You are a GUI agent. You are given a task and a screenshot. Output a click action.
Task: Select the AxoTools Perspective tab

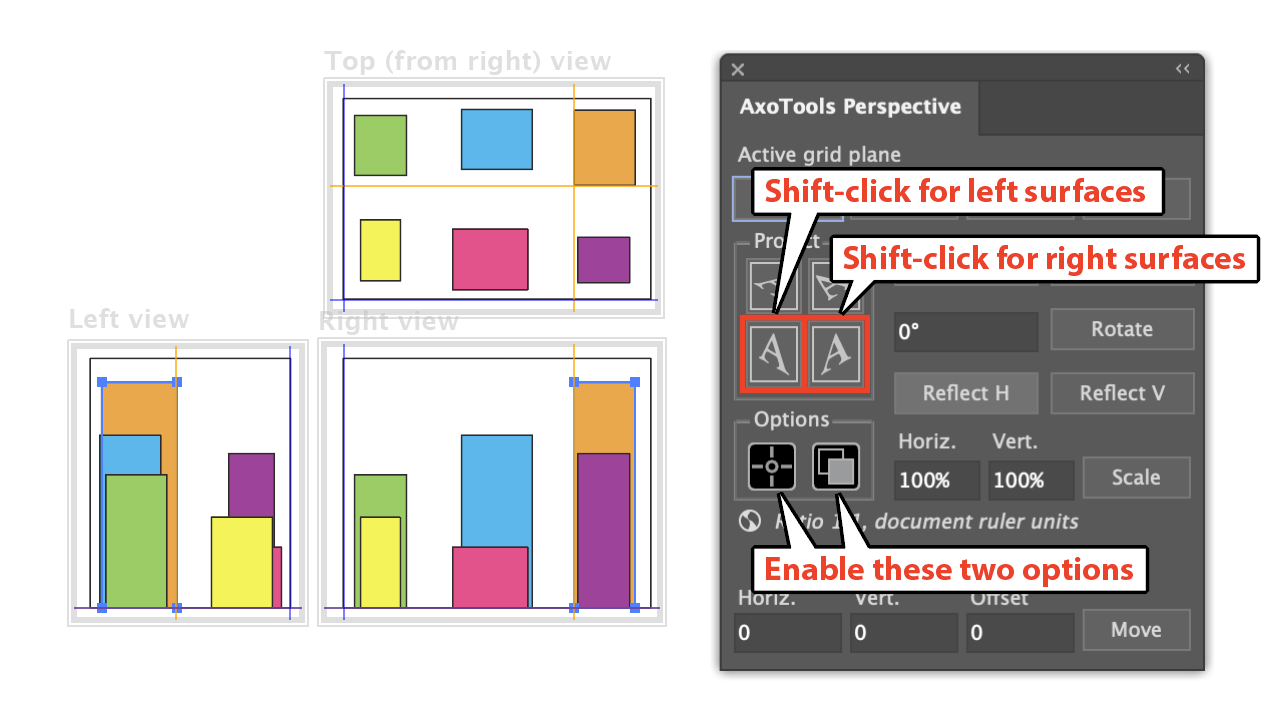coord(850,107)
